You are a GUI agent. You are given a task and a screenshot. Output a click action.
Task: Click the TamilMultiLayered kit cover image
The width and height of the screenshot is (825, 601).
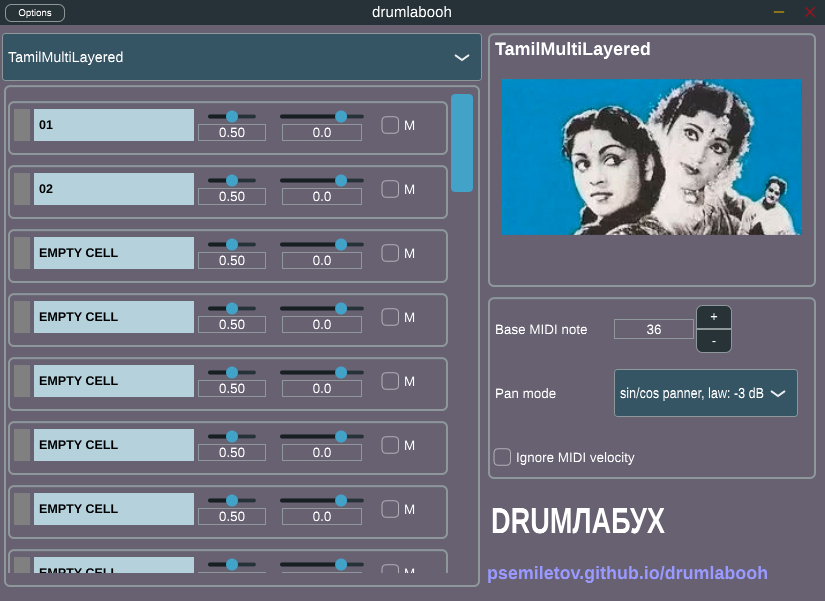coord(651,157)
